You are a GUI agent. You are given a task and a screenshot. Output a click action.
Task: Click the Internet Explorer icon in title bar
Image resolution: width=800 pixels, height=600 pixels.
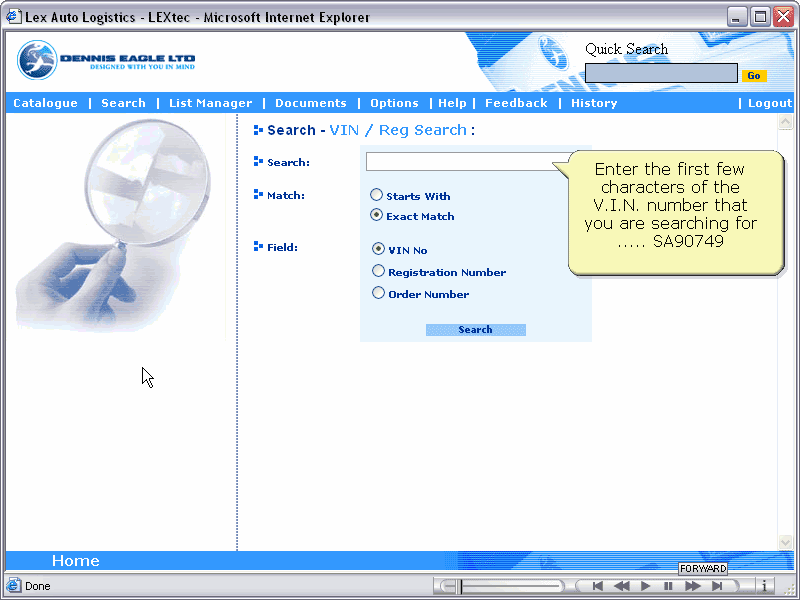[13, 17]
